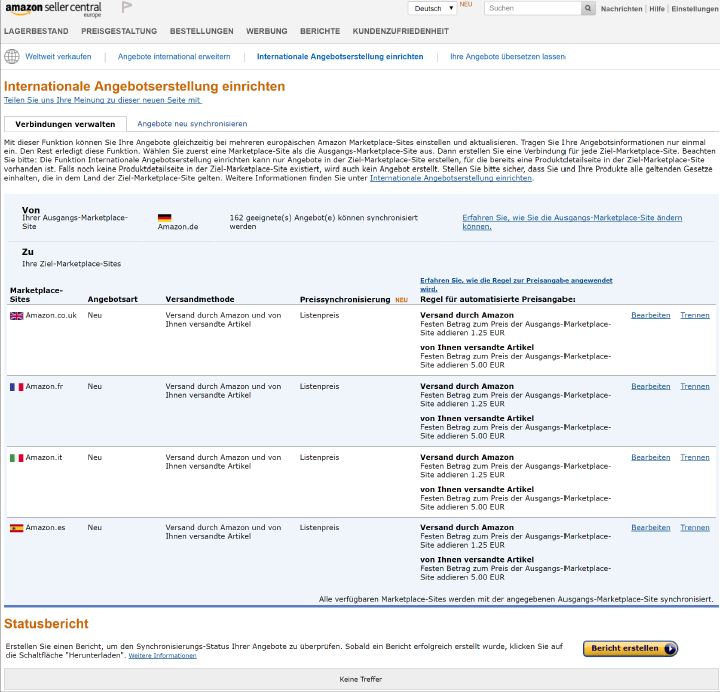
Task: Open Weitere Informationen under Statusbericht
Action: tap(163, 656)
